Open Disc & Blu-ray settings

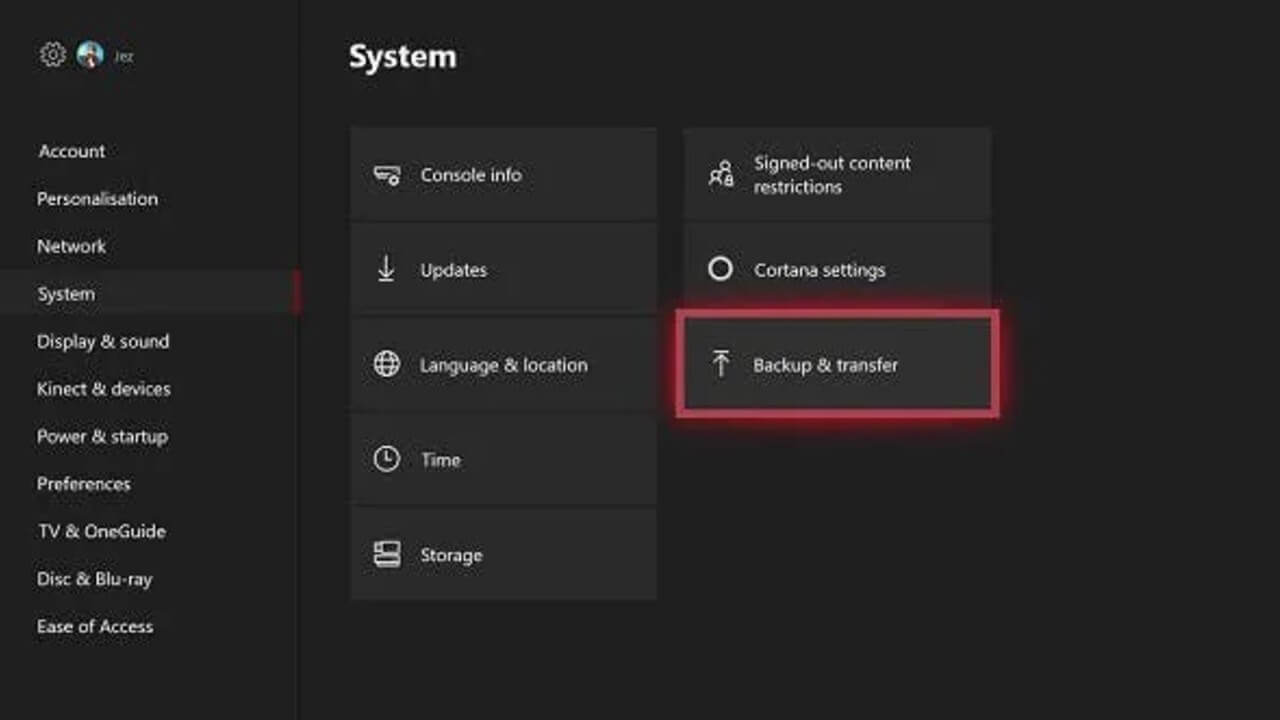pos(94,579)
